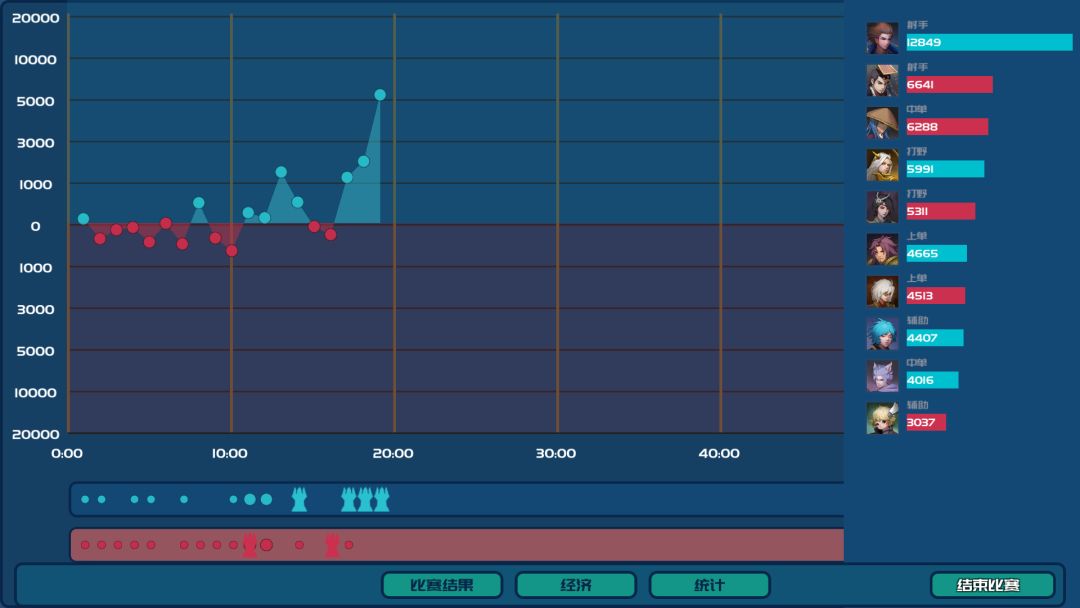Click the second red tower icon in red timeline
Viewport: 1080px width, 608px height.
[332, 545]
